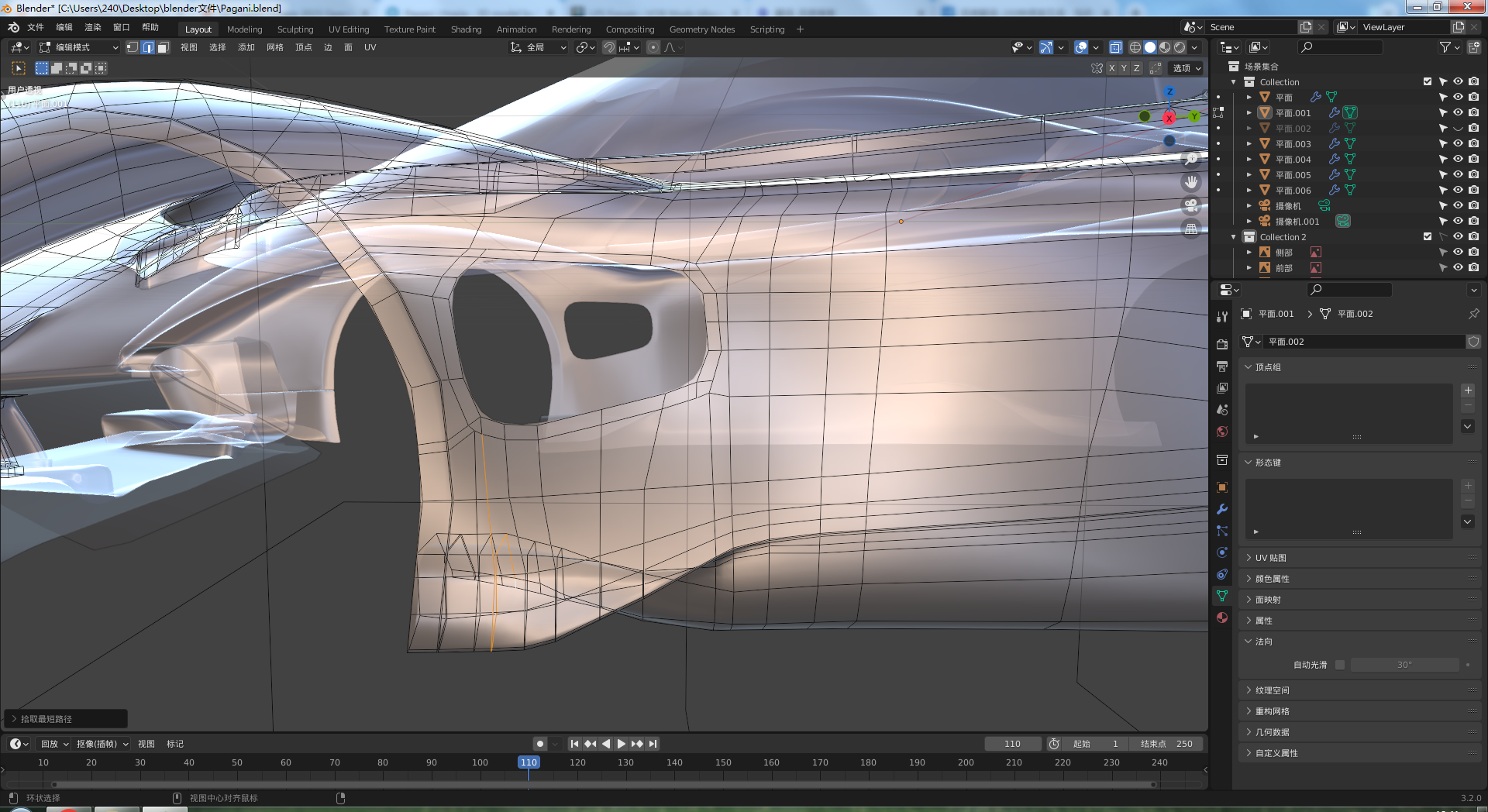The width and height of the screenshot is (1488, 812).
Task: Uncheck the Collection 2 exclude checkbox
Action: pos(1428,237)
